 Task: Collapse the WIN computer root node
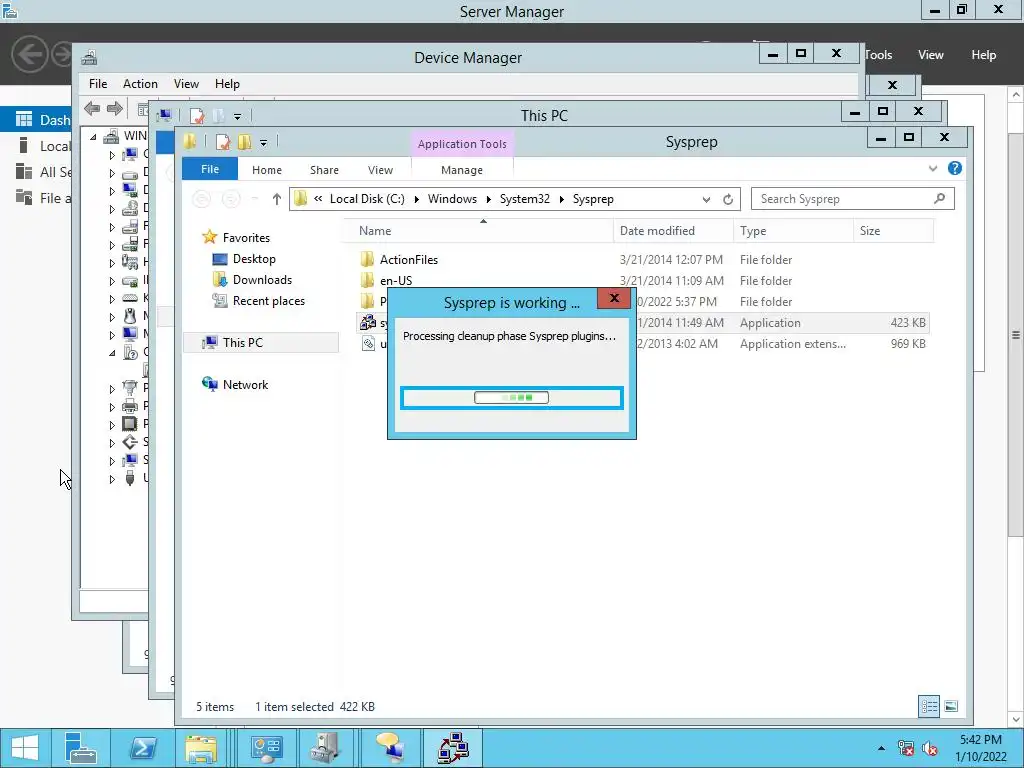(x=93, y=136)
